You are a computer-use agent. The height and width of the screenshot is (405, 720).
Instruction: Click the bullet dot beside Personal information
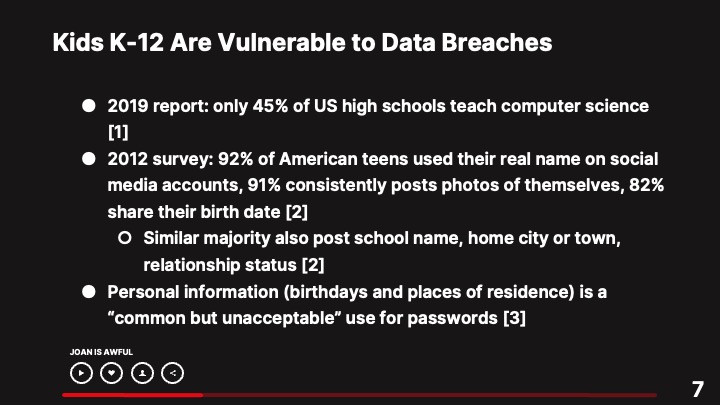(88, 292)
